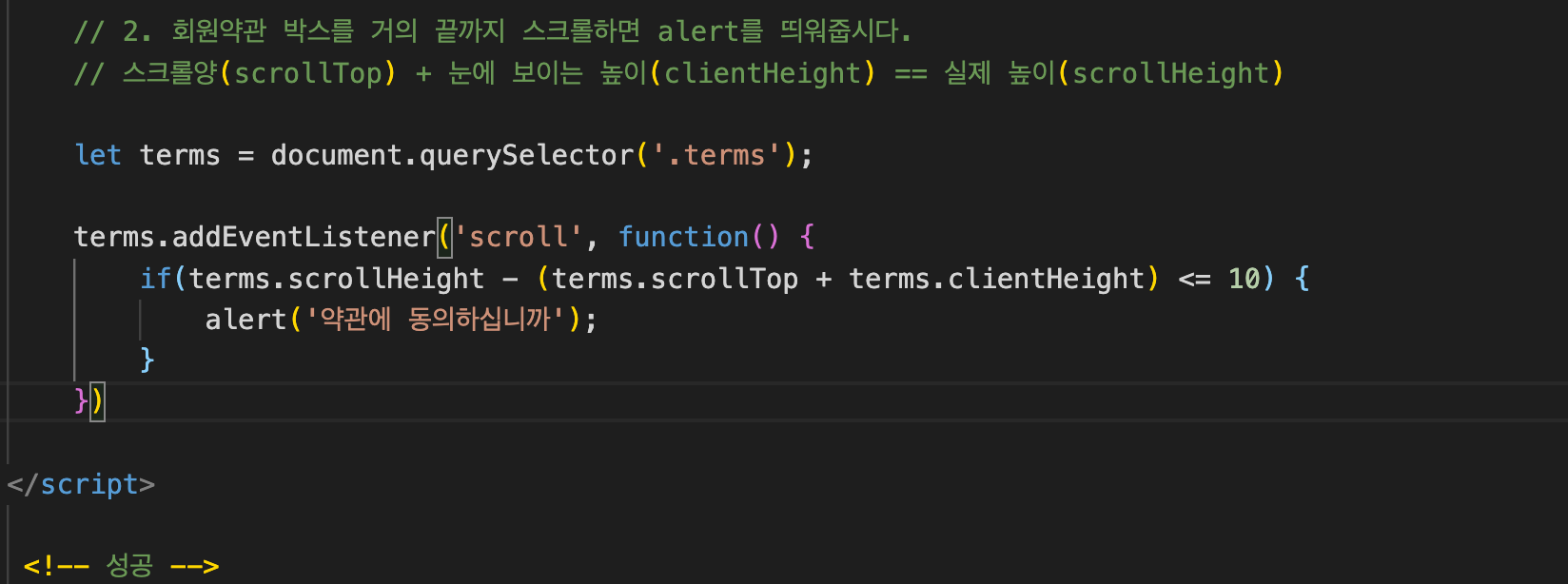
Task: Click the 'scroll' event string
Action: tap(518, 237)
